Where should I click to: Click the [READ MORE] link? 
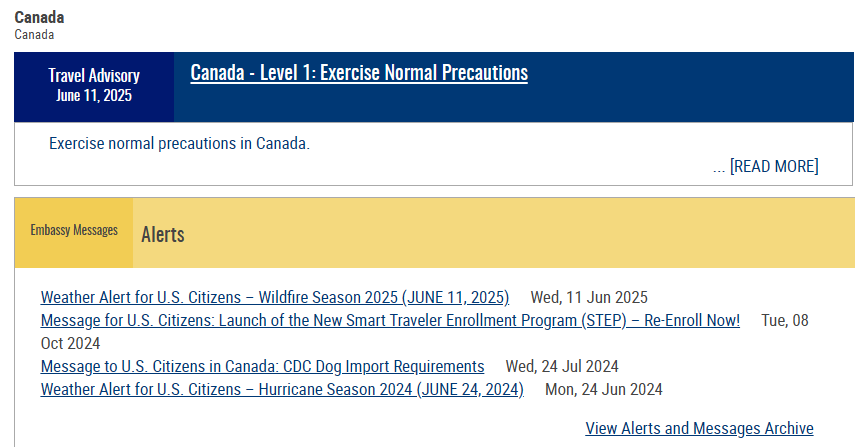coord(774,166)
